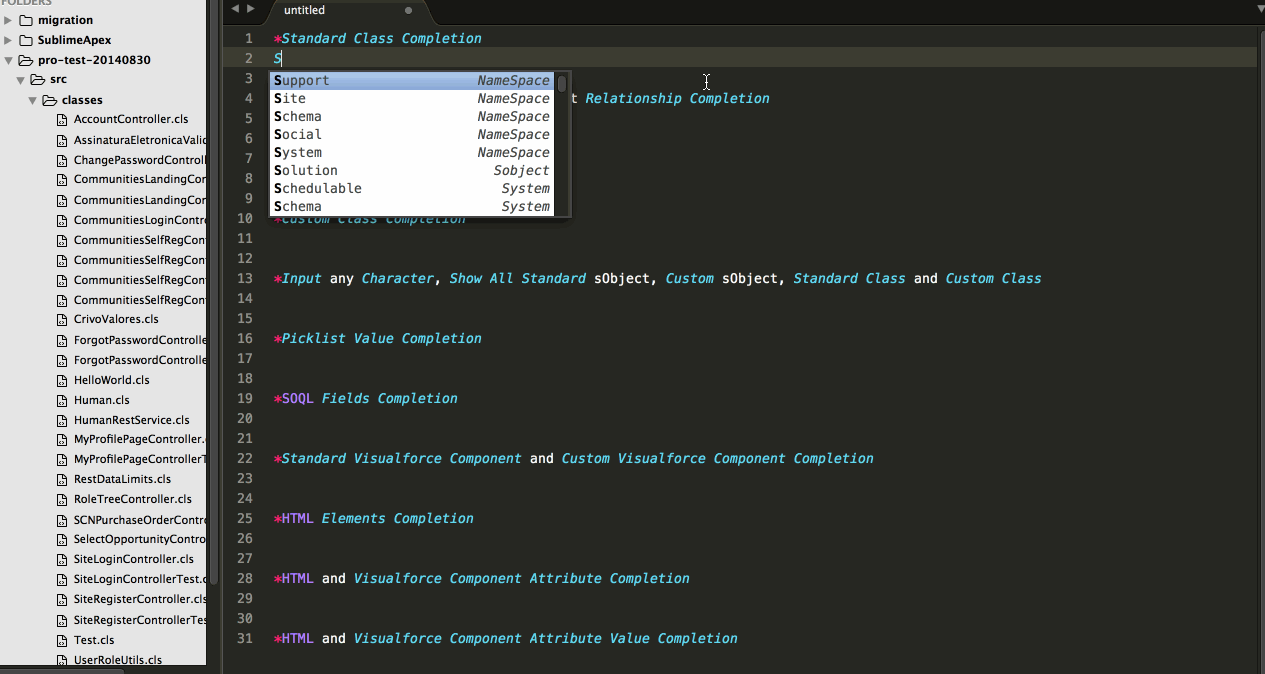
Task: Click Test.cls file icon
Action: [62, 640]
